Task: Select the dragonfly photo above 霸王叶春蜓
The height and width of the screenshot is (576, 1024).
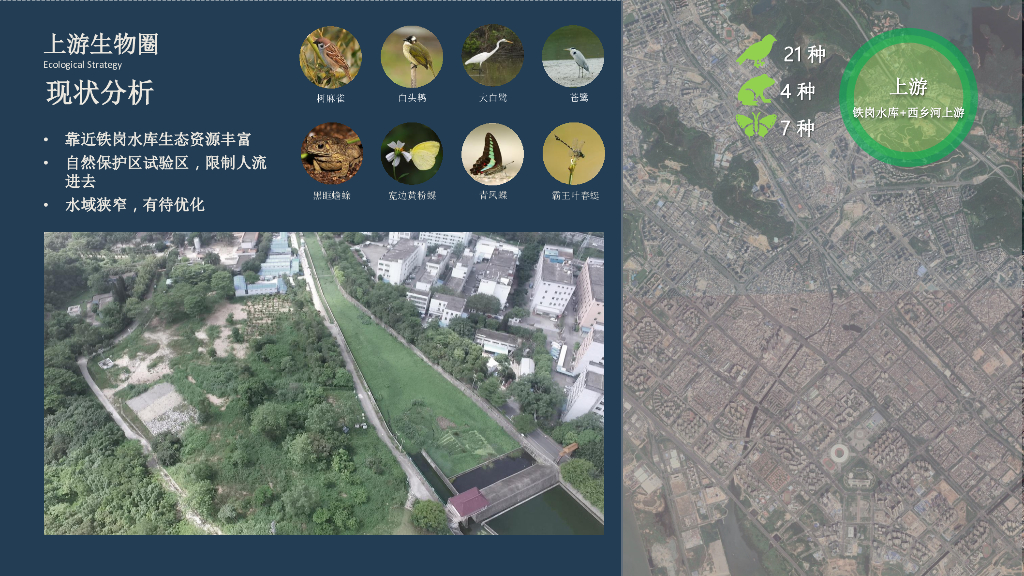Action: tap(573, 154)
